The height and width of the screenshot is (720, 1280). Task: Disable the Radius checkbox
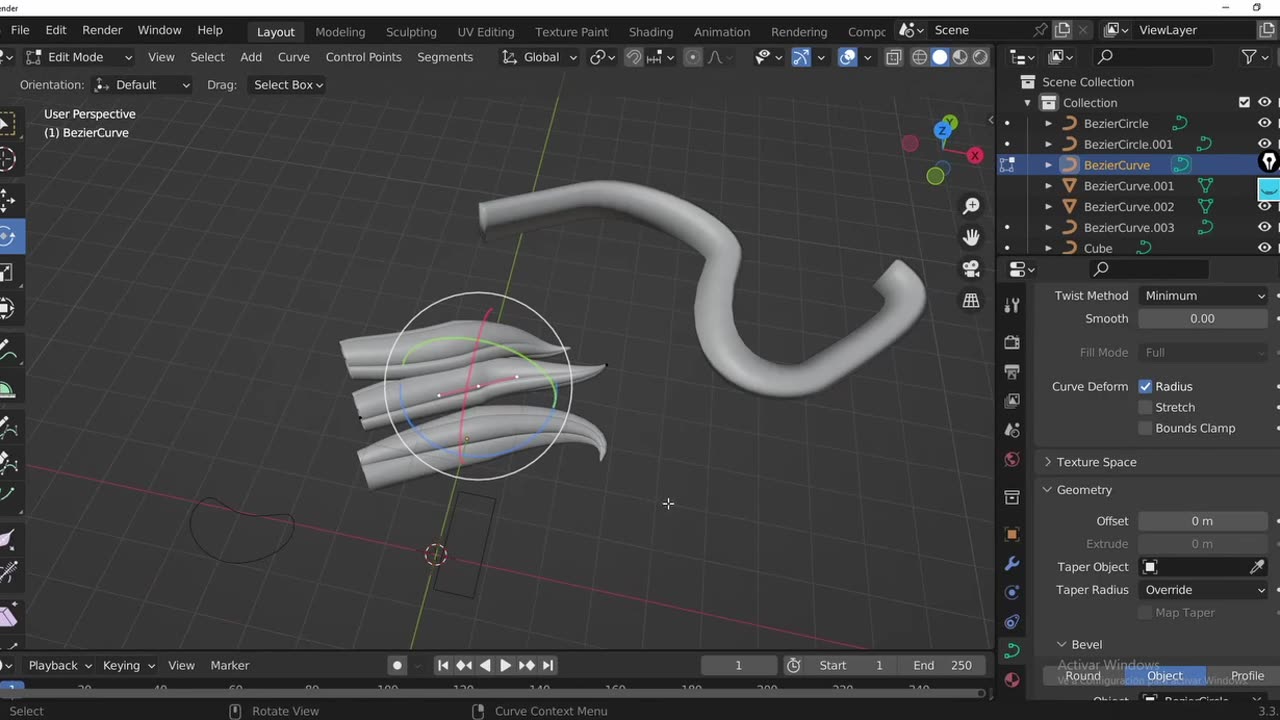[x=1146, y=386]
